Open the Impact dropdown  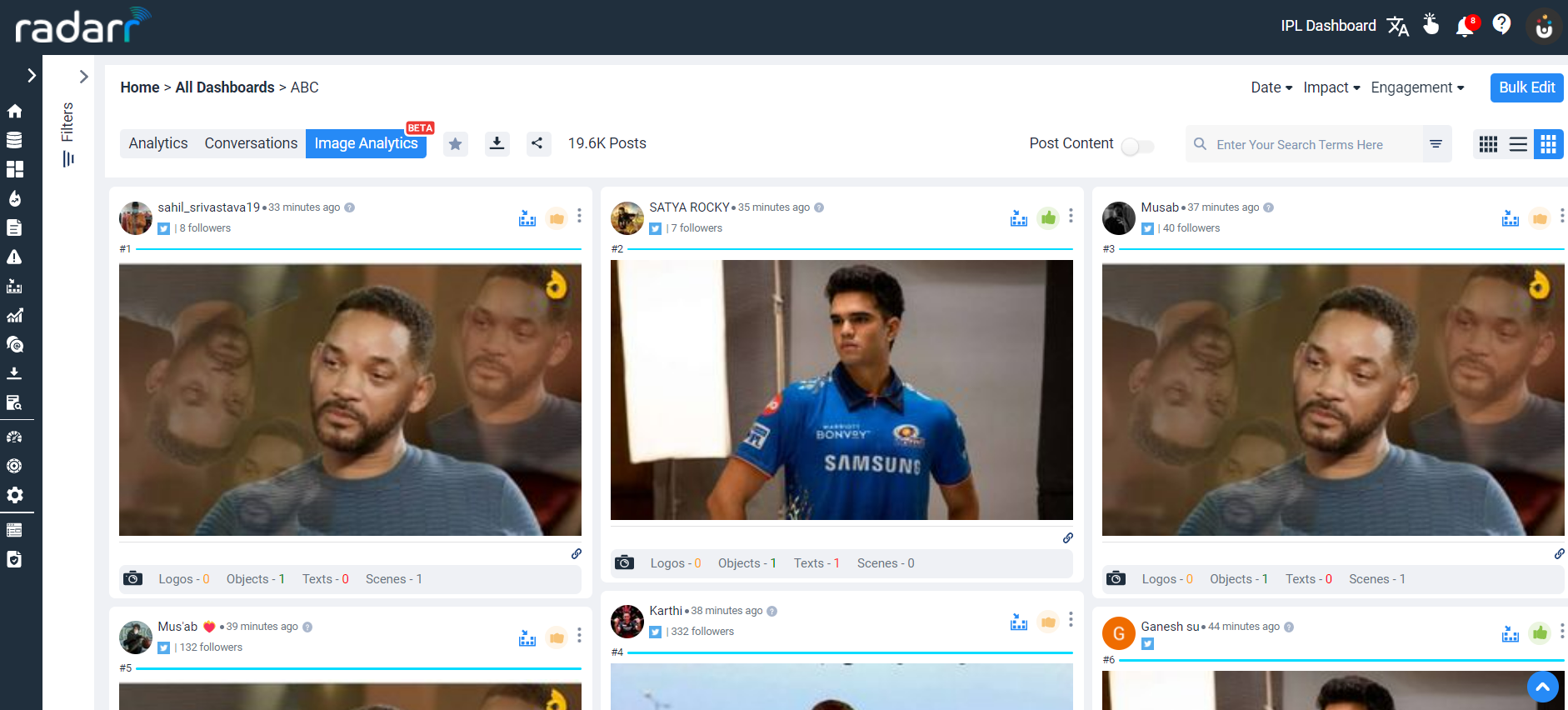point(1331,87)
